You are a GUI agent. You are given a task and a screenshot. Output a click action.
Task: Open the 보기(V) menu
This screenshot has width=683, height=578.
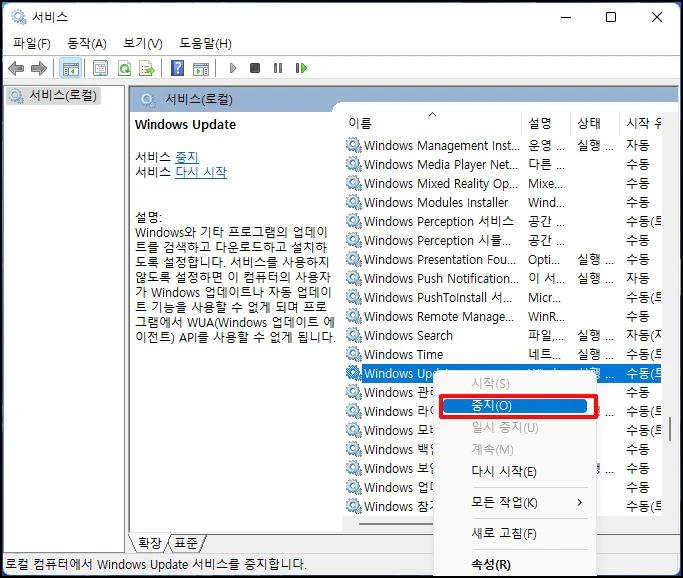pos(143,44)
